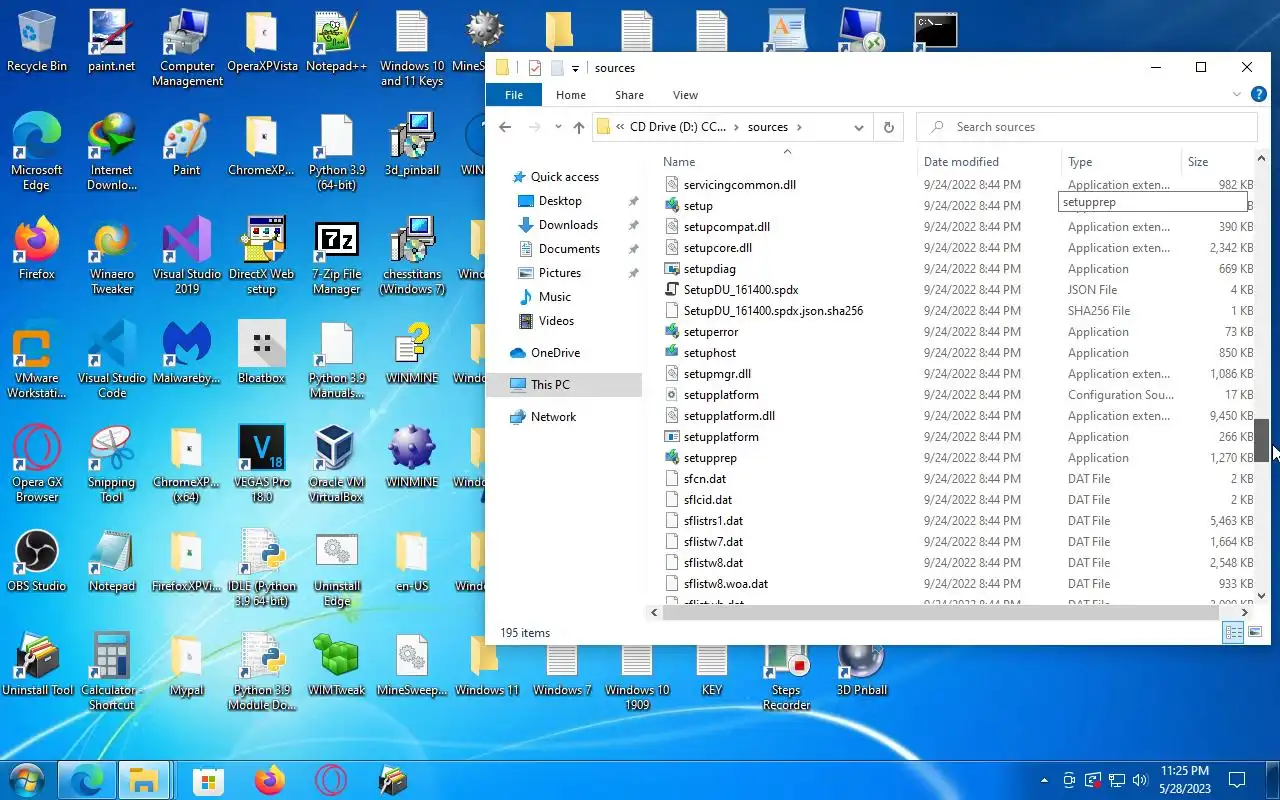Click Quick access in navigation pane
1280x800 pixels.
coord(565,177)
